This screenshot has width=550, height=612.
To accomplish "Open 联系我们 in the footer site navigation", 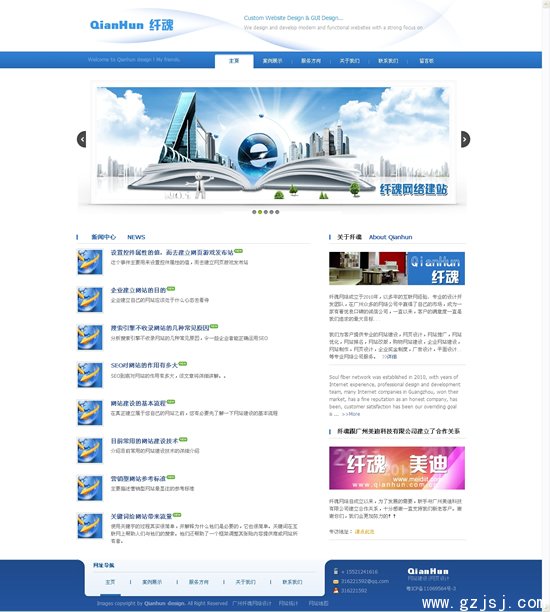I will pyautogui.click(x=292, y=582).
